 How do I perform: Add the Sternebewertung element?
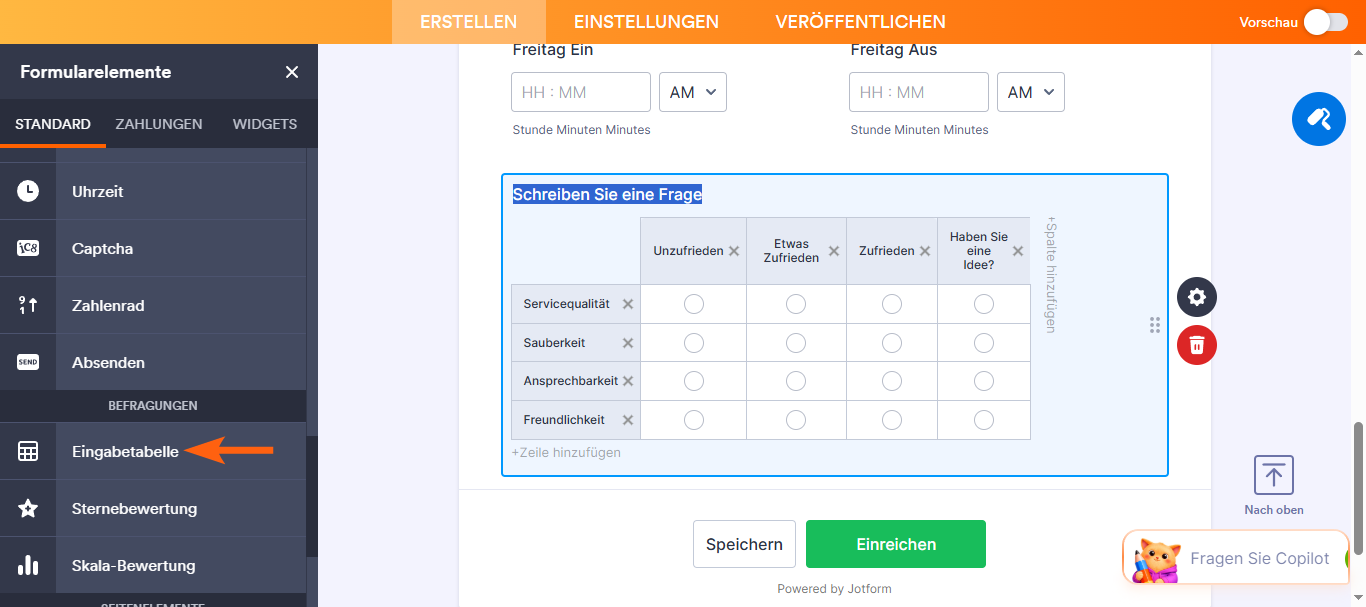click(153, 508)
